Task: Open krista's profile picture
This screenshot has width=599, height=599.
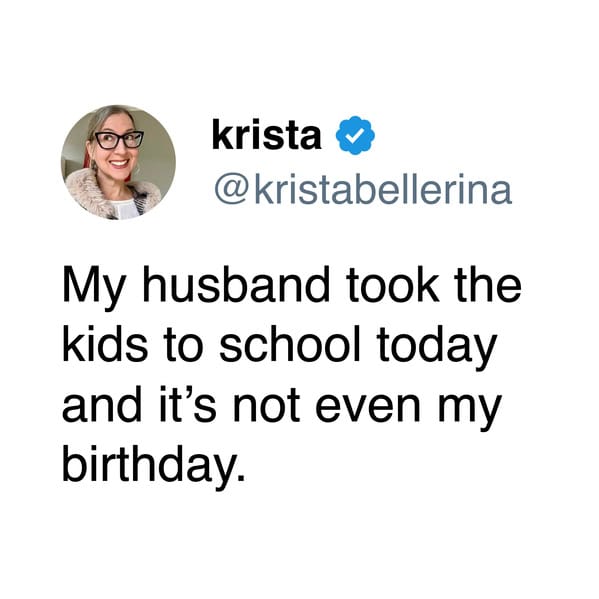Action: [x=118, y=162]
